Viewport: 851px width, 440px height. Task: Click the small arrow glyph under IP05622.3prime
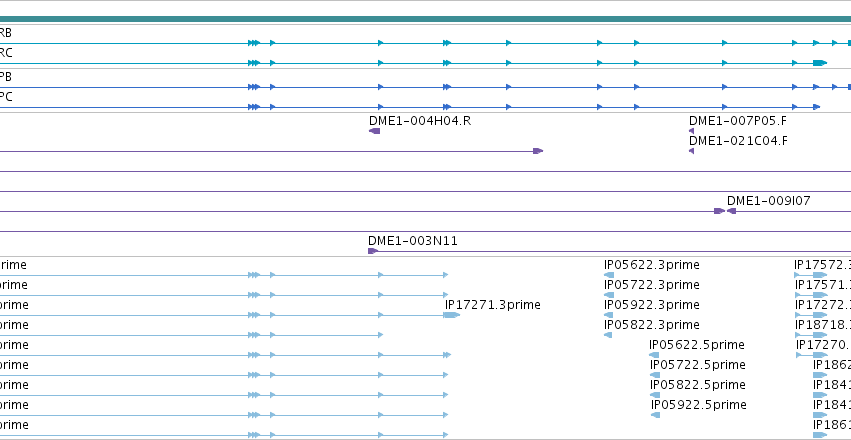click(609, 275)
